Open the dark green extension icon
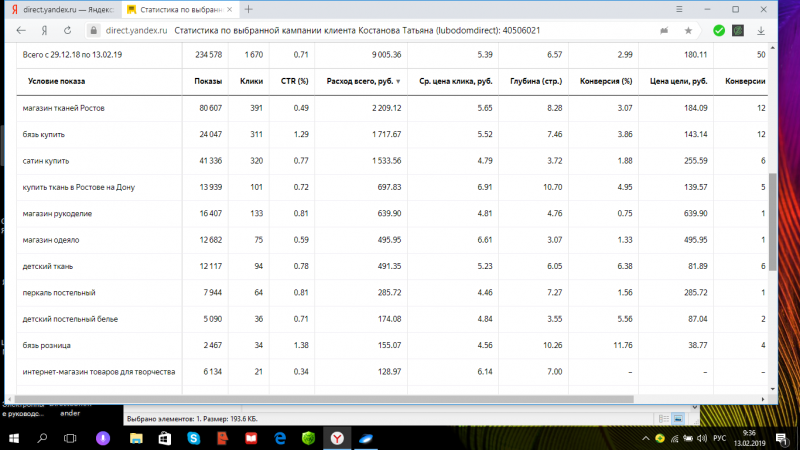This screenshot has width=800, height=450. pyautogui.click(x=738, y=31)
